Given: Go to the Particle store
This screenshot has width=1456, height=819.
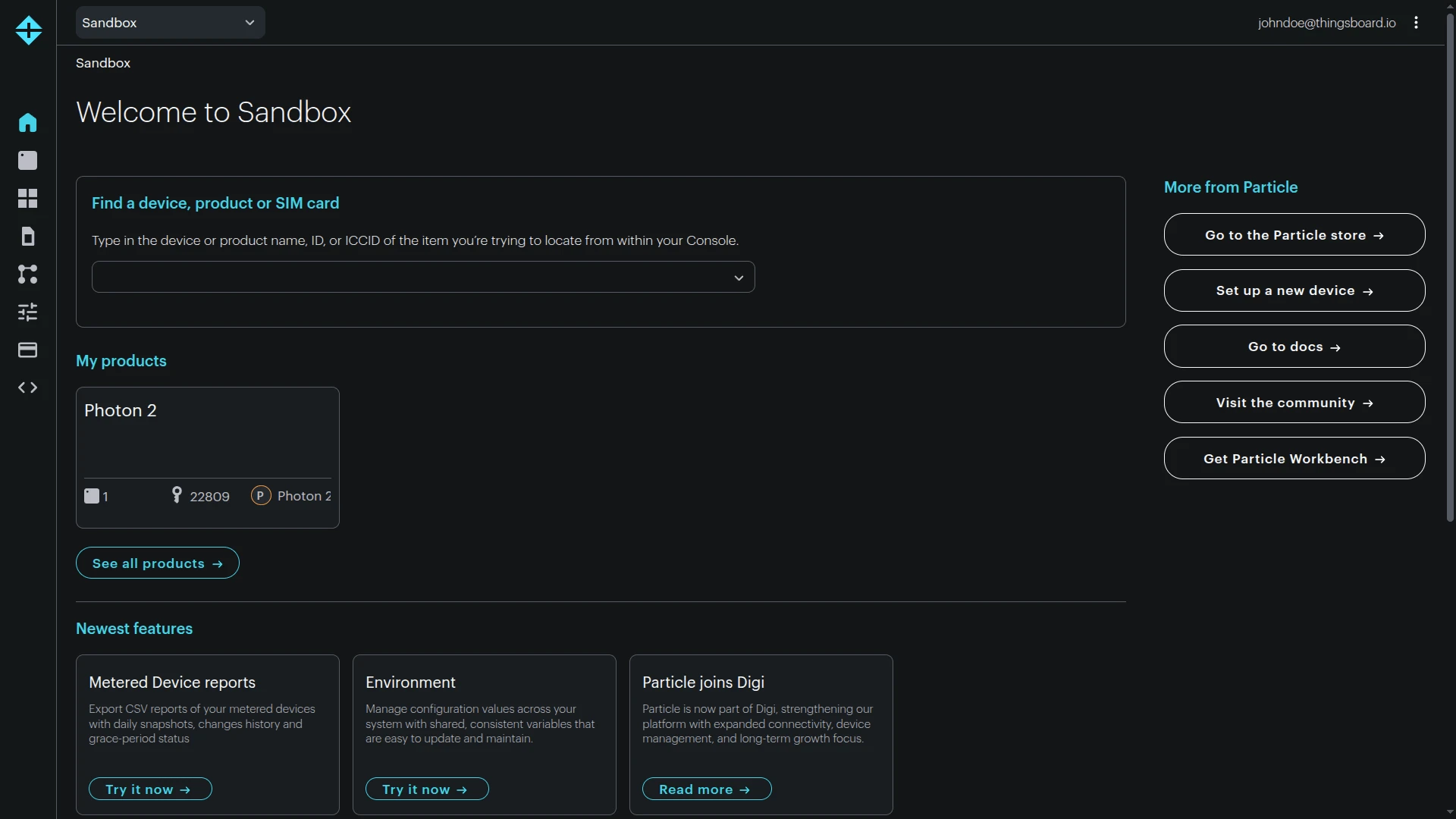Looking at the screenshot, I should coord(1294,235).
